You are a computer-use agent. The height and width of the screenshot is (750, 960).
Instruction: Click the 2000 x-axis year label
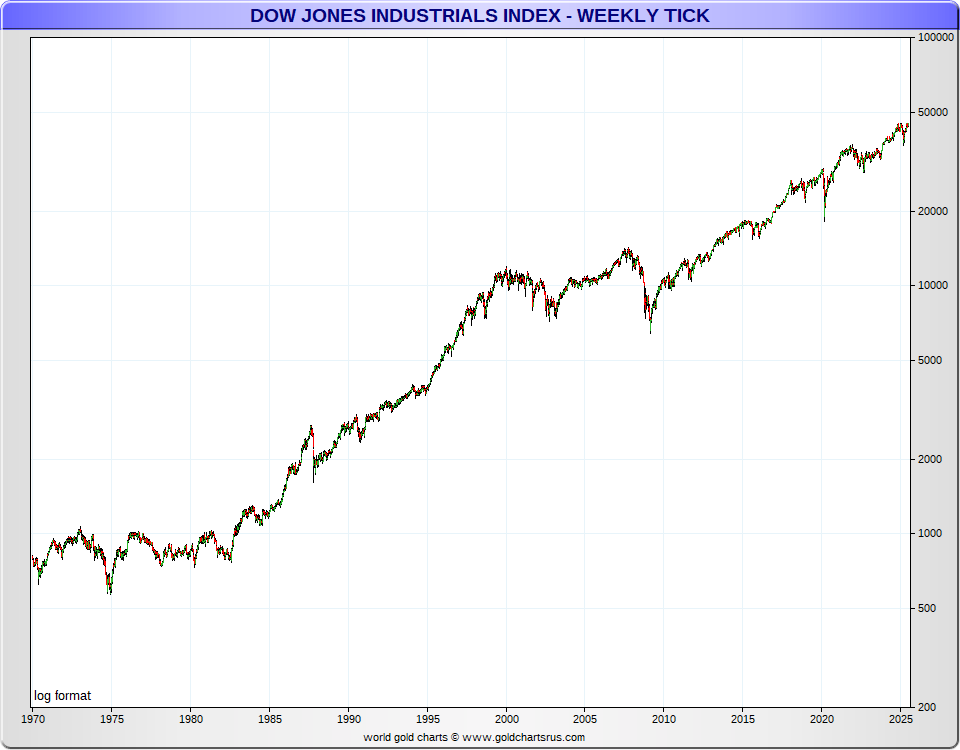(506, 719)
